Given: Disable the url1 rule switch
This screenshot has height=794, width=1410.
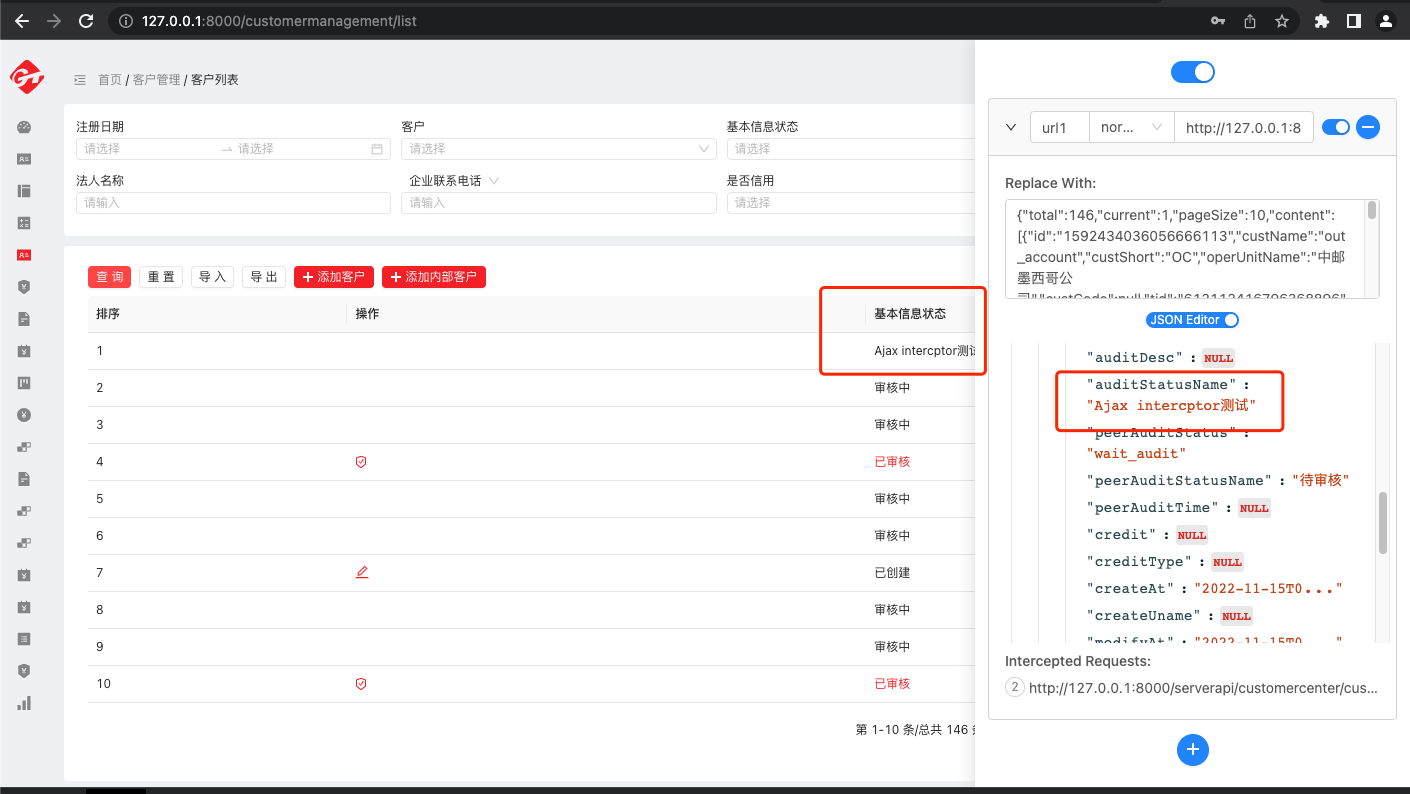Looking at the screenshot, I should click(1336, 127).
